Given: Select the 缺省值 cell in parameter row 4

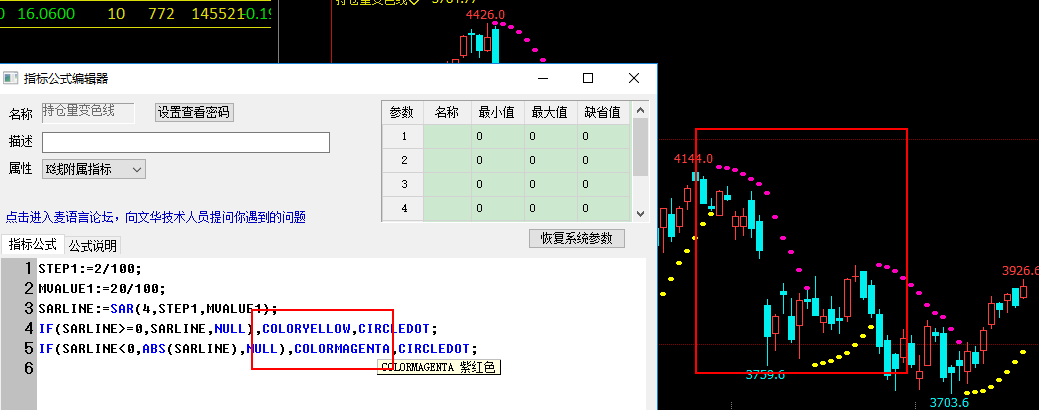Looking at the screenshot, I should 603,208.
